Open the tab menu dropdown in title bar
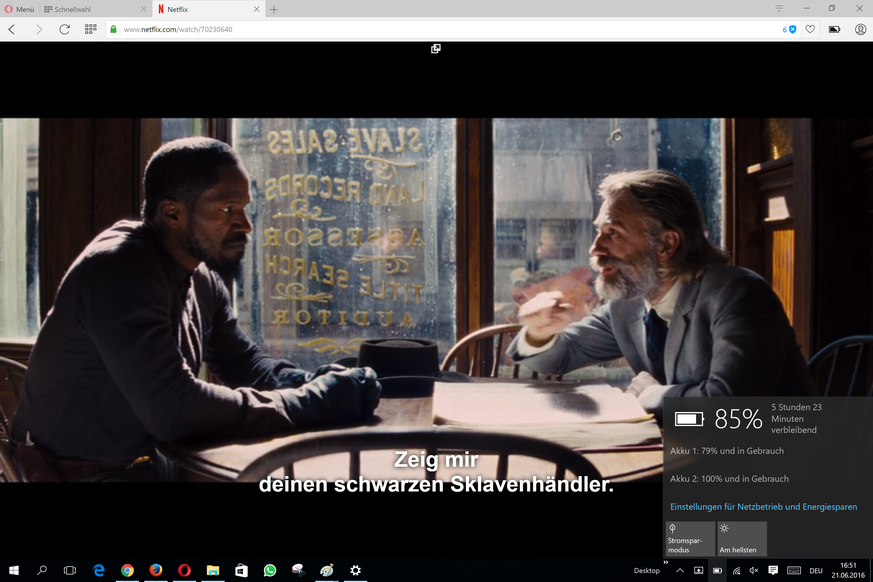873x582 pixels. point(779,8)
